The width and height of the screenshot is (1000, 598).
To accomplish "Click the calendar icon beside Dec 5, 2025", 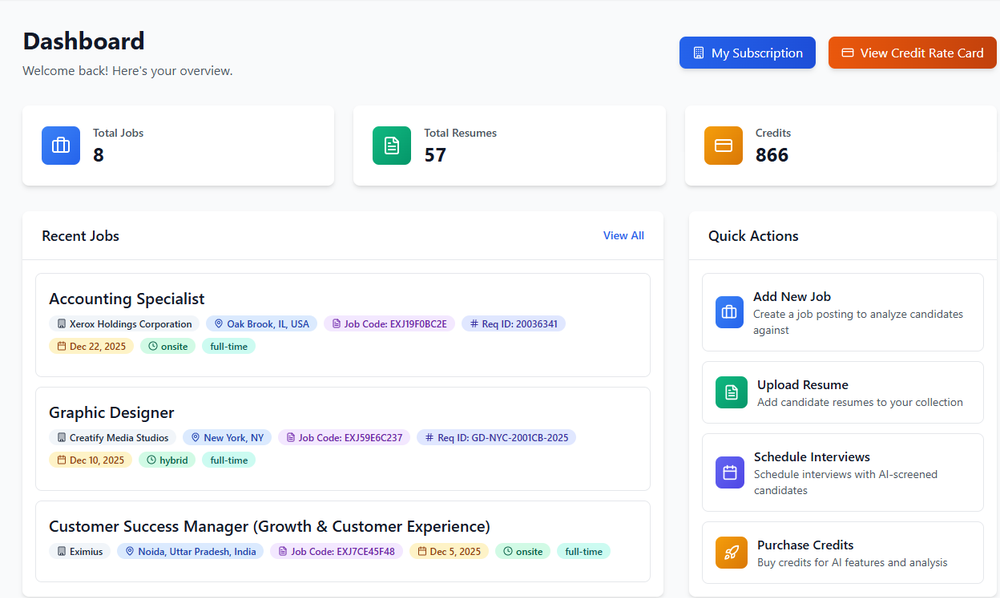I will [x=422, y=551].
